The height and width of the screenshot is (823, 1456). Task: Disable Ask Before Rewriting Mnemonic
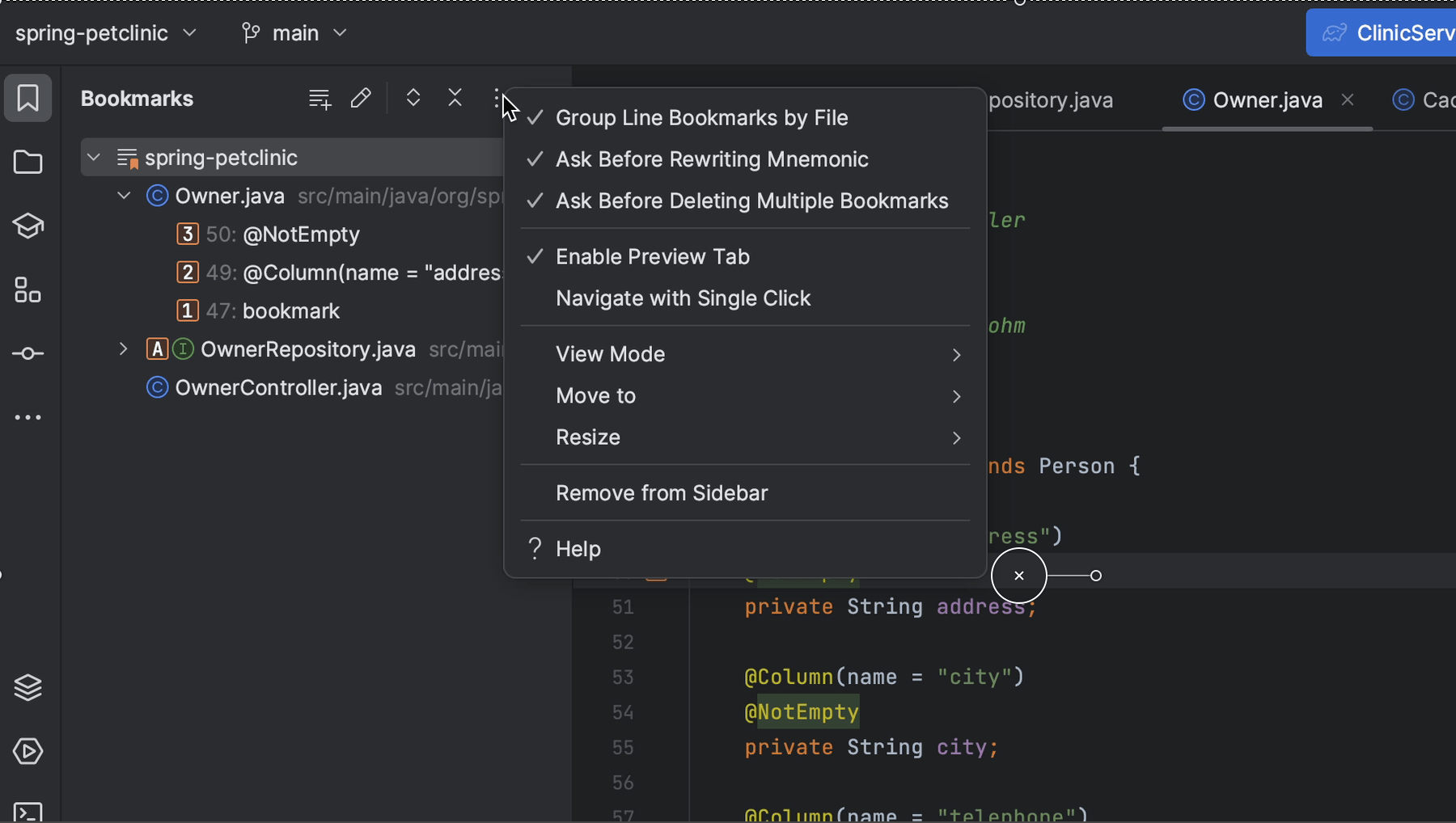[x=712, y=159]
